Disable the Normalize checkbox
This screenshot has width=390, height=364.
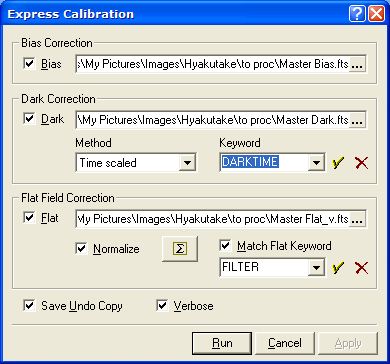coord(82,249)
